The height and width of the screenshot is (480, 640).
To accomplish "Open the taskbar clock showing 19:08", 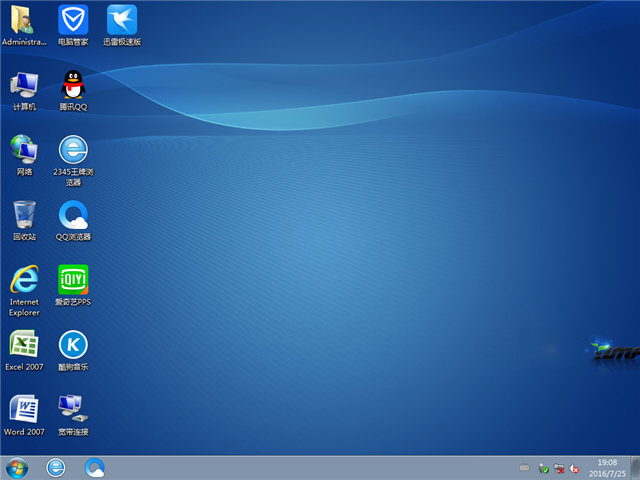I will point(608,467).
